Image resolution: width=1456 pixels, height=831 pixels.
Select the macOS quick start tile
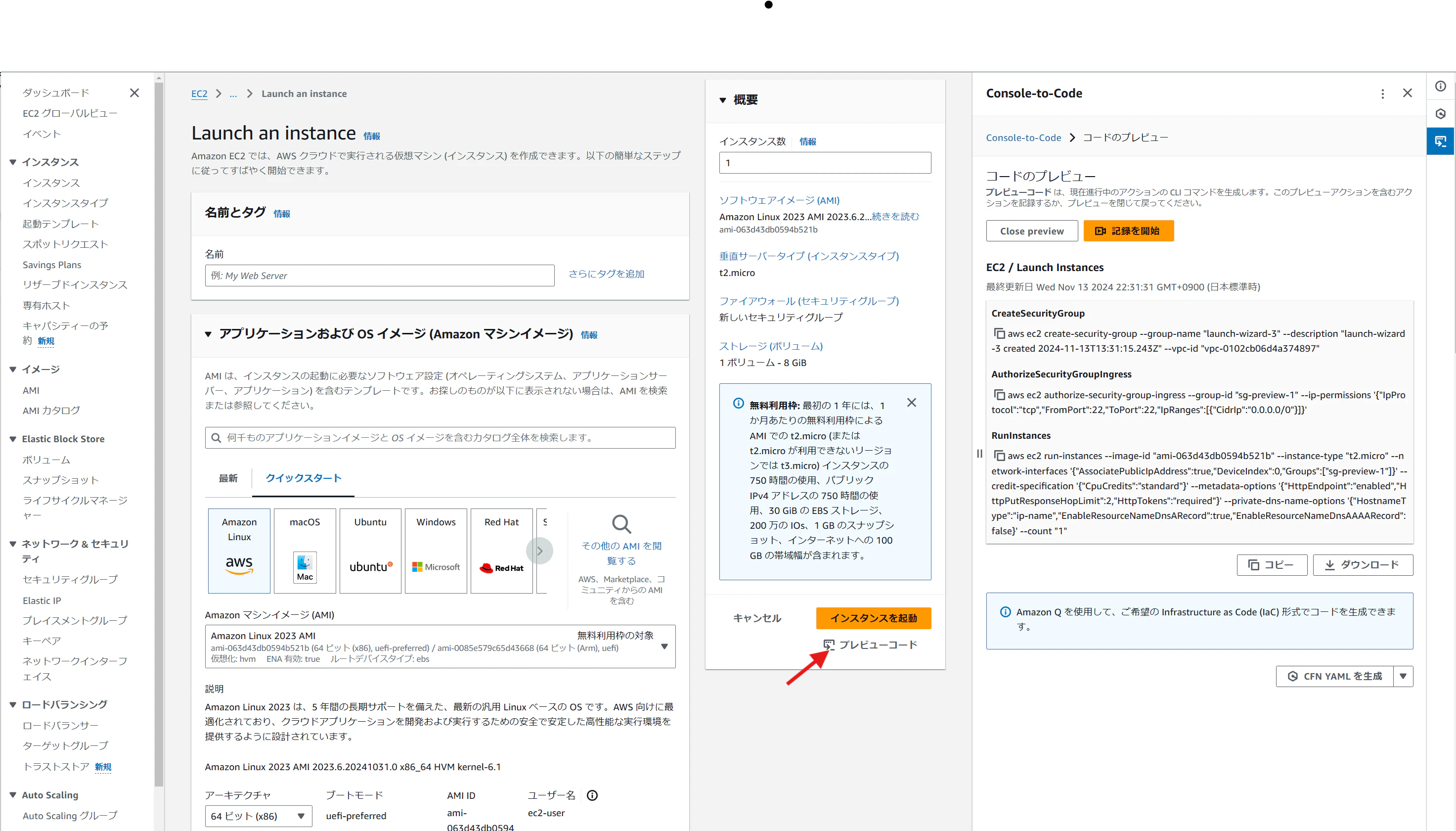point(305,551)
